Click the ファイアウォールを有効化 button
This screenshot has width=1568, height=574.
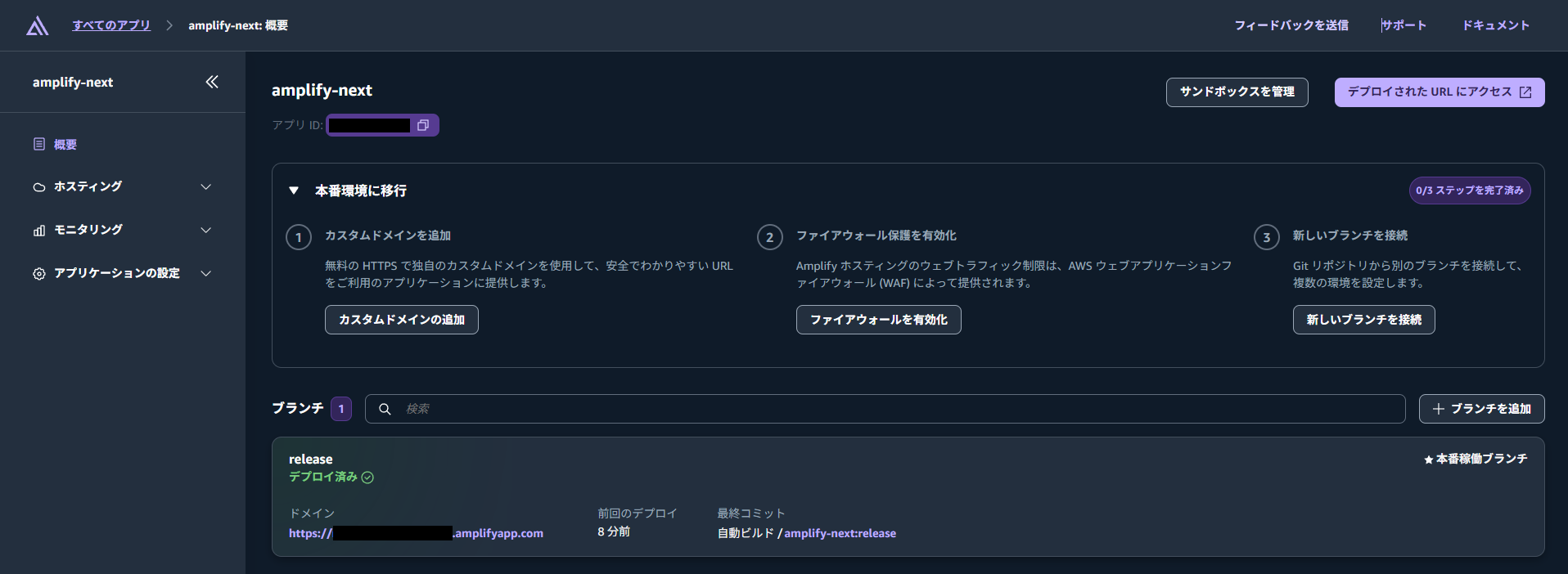pos(879,320)
